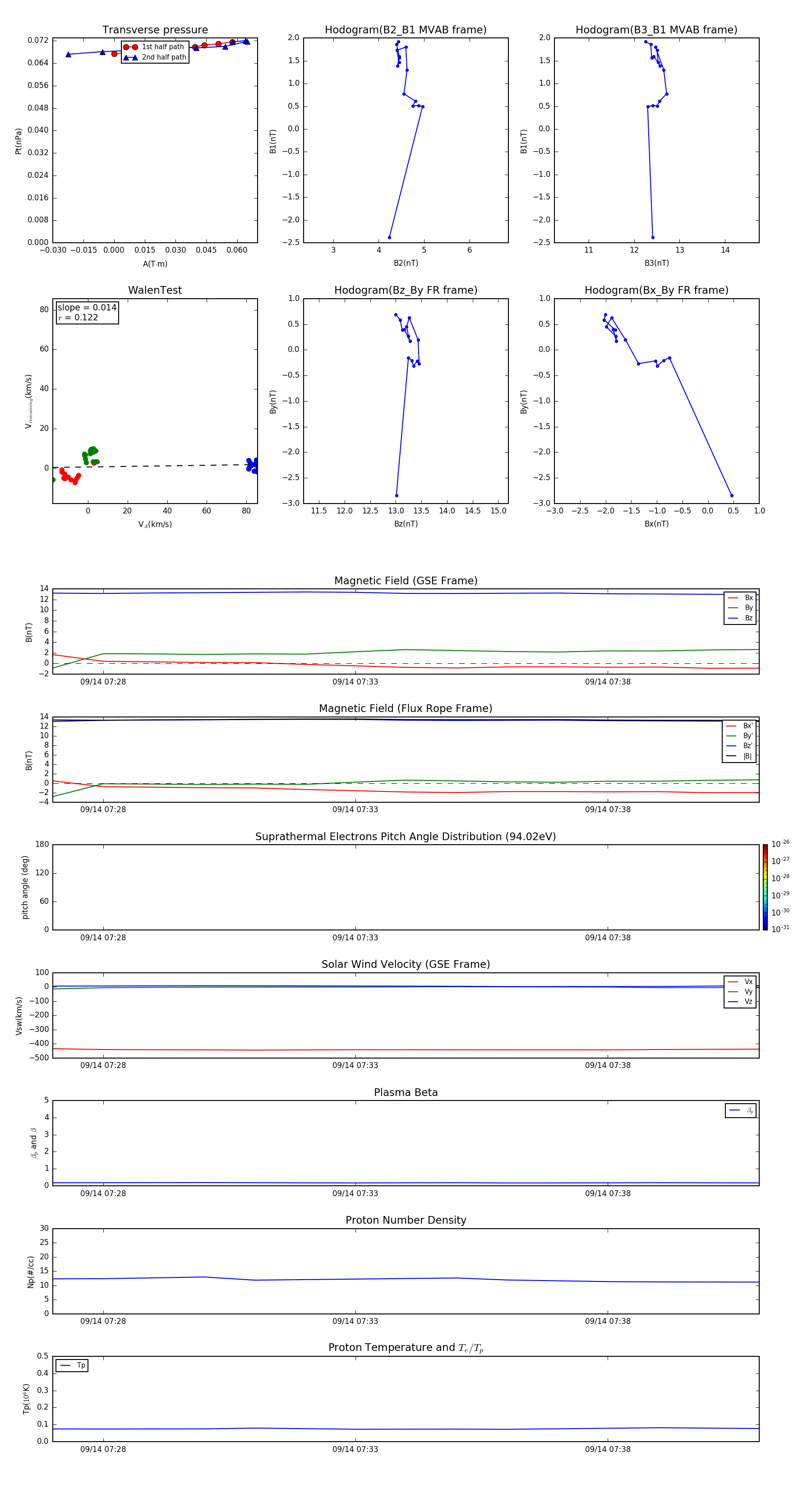Click the pitch angle colorbar

765,887
